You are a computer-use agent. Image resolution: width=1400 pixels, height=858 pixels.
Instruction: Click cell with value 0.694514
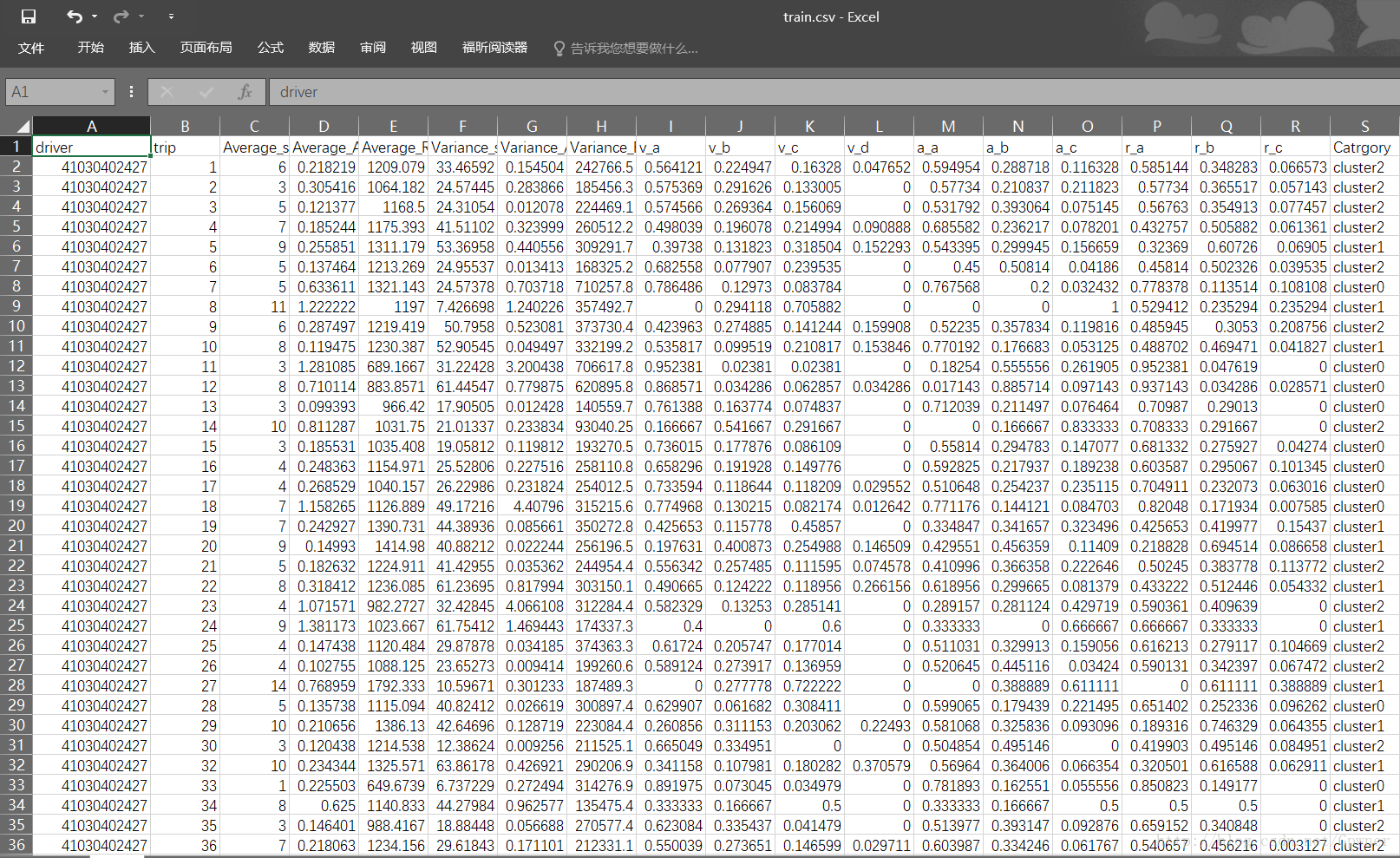(x=1226, y=546)
